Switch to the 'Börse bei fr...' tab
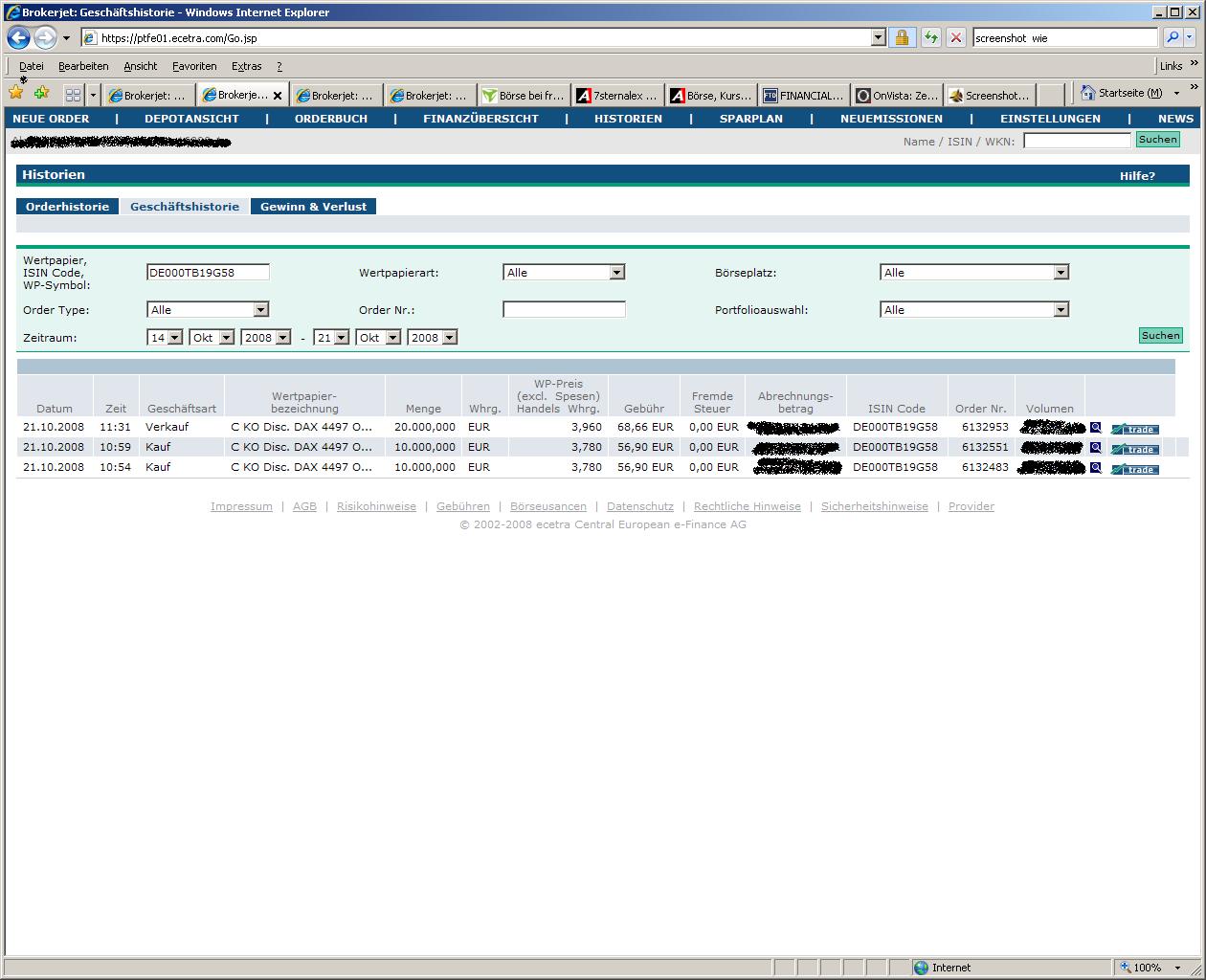Image resolution: width=1206 pixels, height=980 pixels. pyautogui.click(x=524, y=95)
